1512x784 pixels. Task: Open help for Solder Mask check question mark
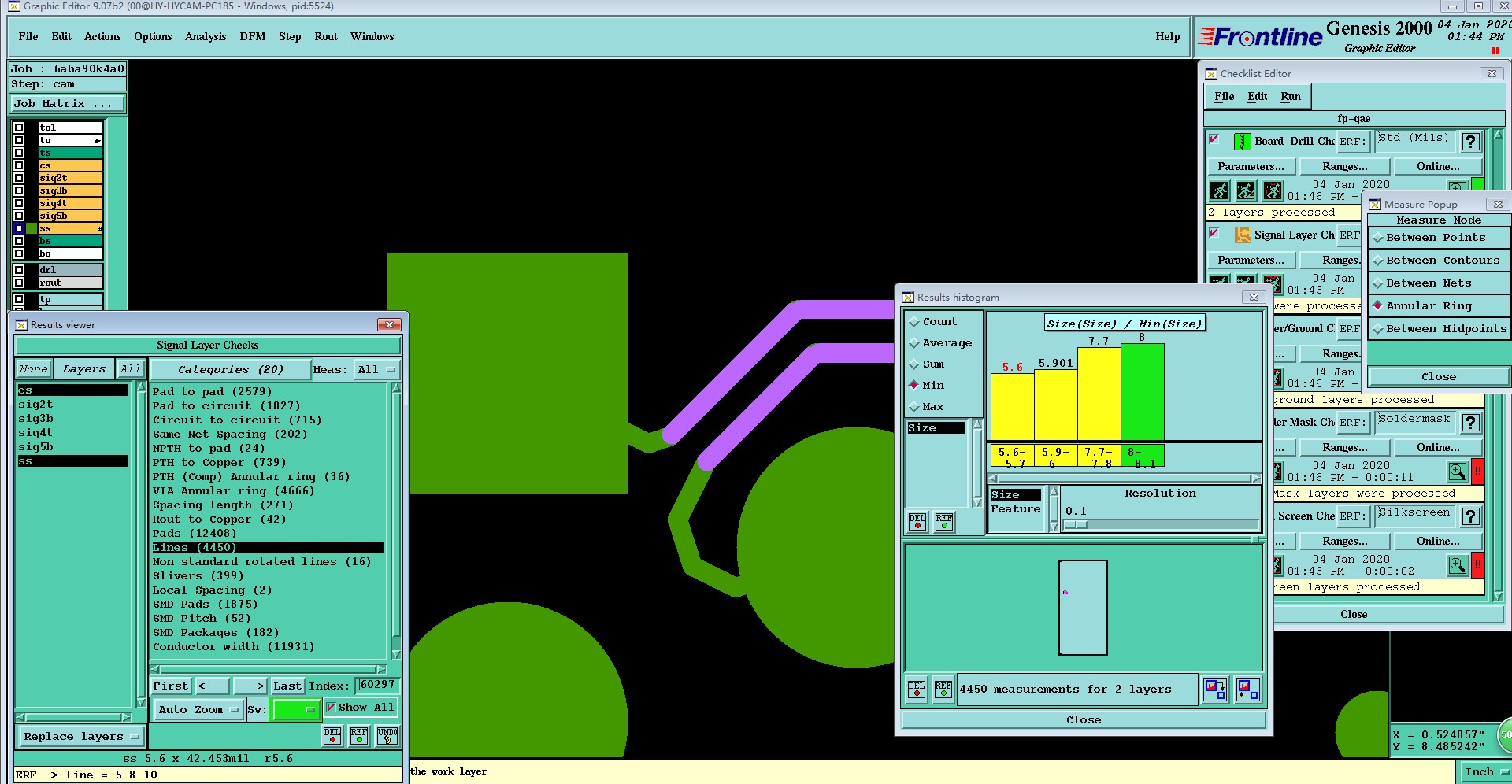click(1470, 423)
